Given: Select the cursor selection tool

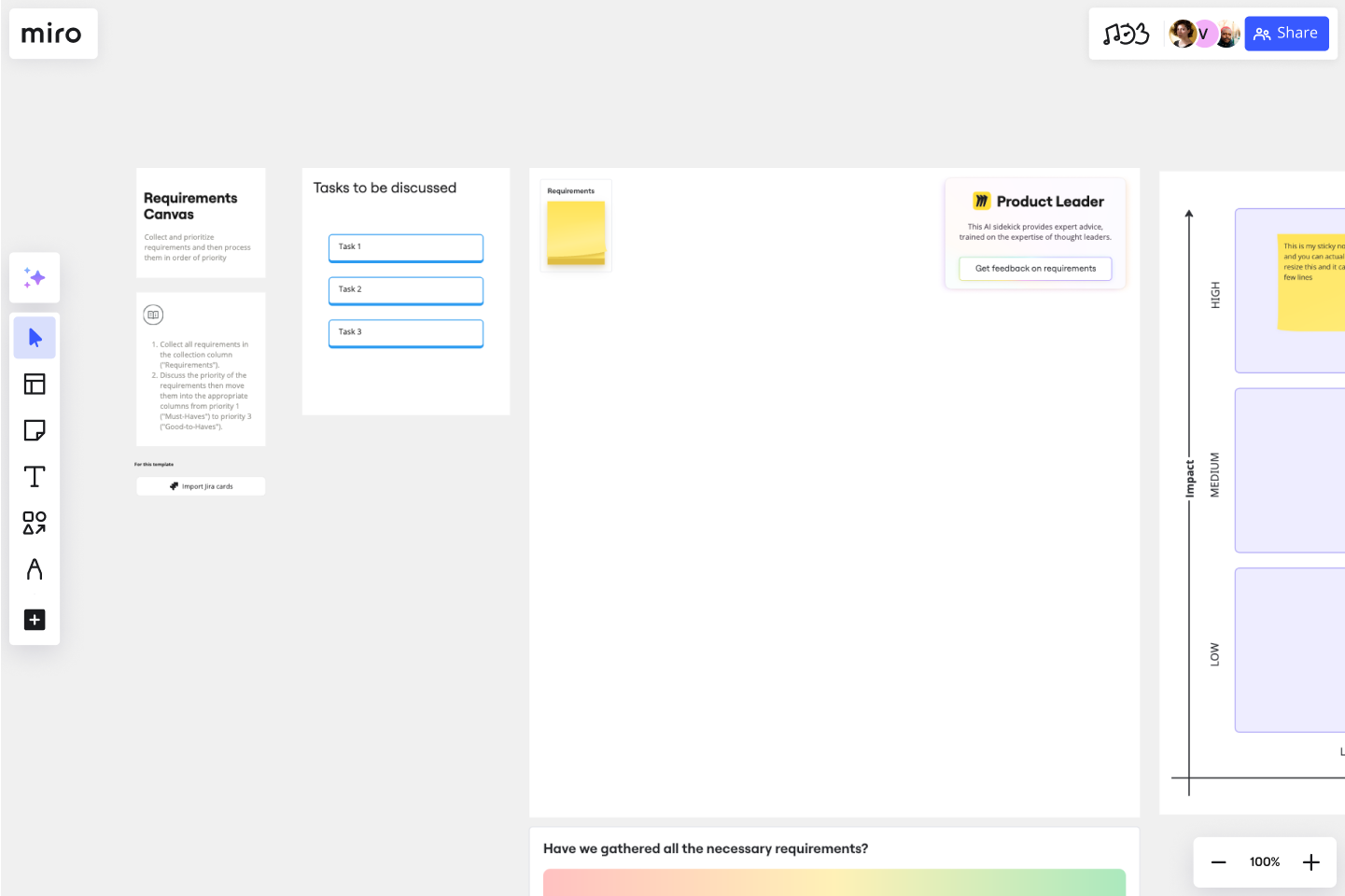Looking at the screenshot, I should [x=35, y=337].
